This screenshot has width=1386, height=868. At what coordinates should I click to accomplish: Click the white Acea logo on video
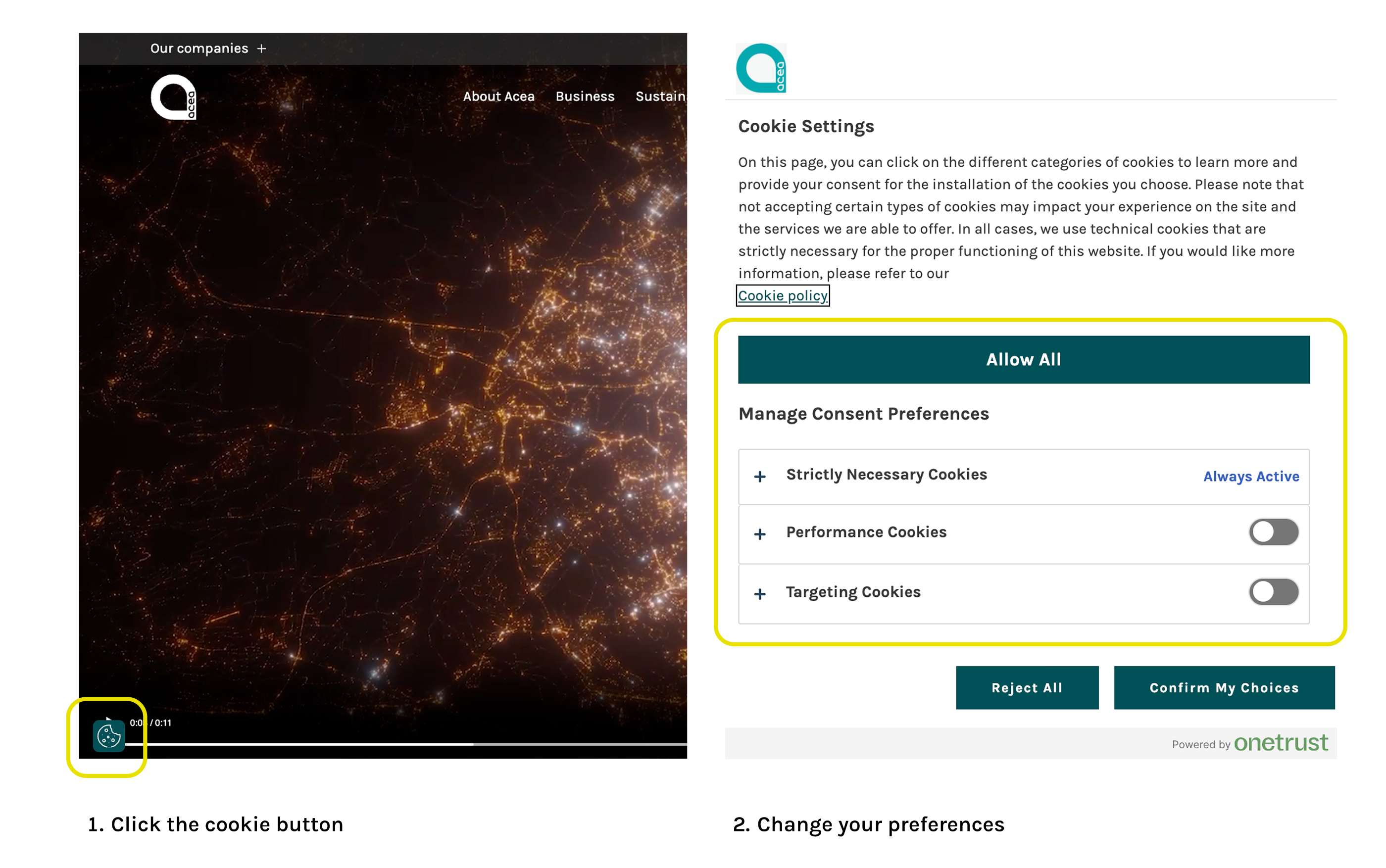[x=173, y=97]
